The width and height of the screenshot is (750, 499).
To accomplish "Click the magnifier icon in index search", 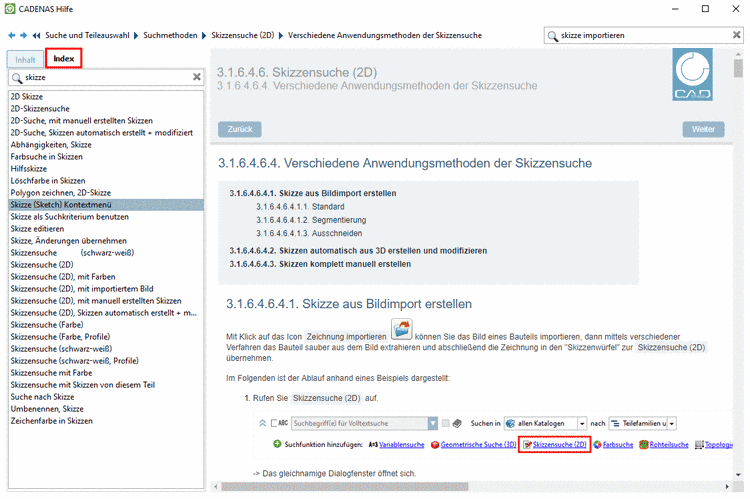I will click(17, 78).
